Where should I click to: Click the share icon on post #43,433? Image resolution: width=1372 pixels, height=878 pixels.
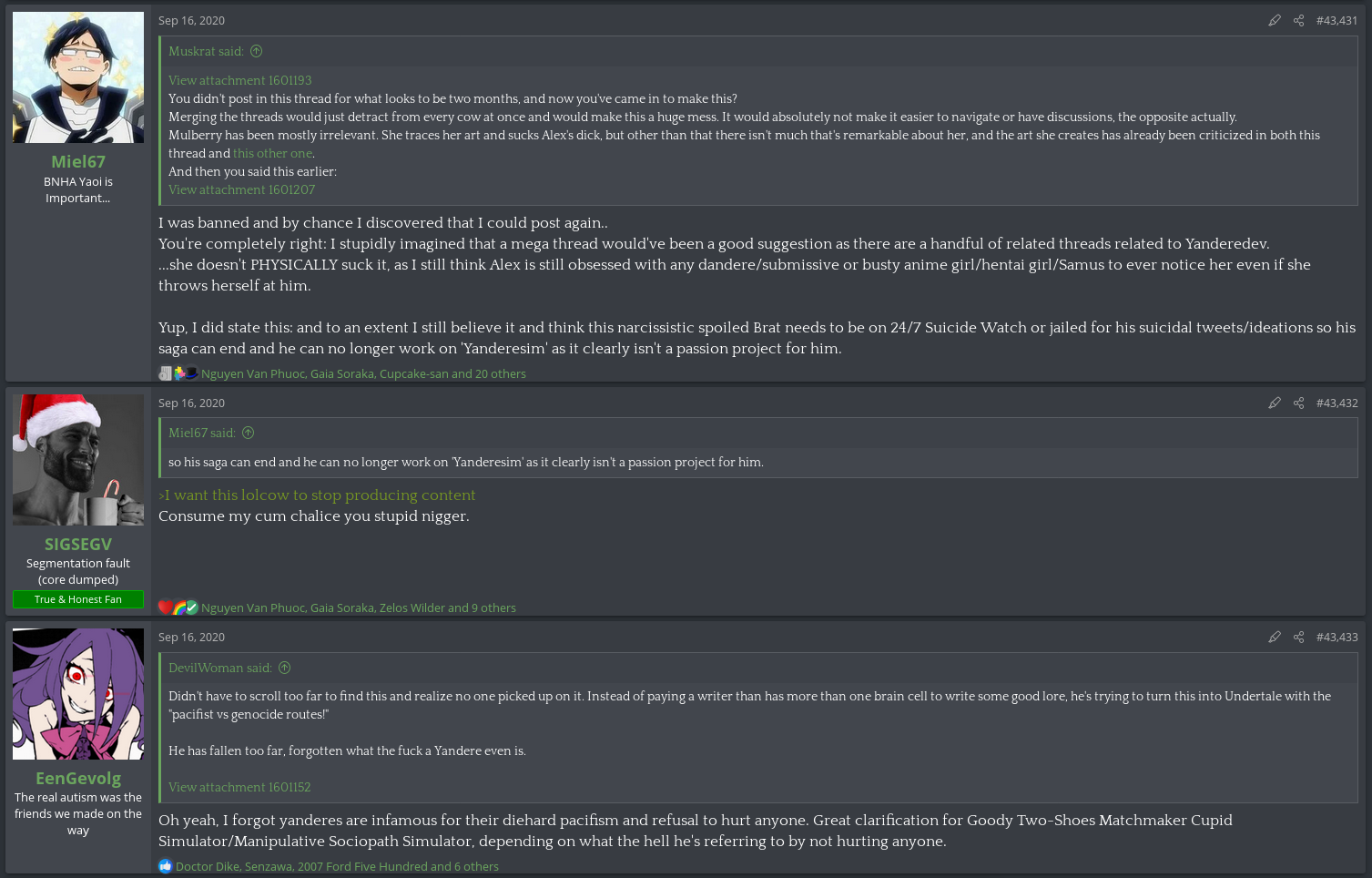pyautogui.click(x=1299, y=637)
